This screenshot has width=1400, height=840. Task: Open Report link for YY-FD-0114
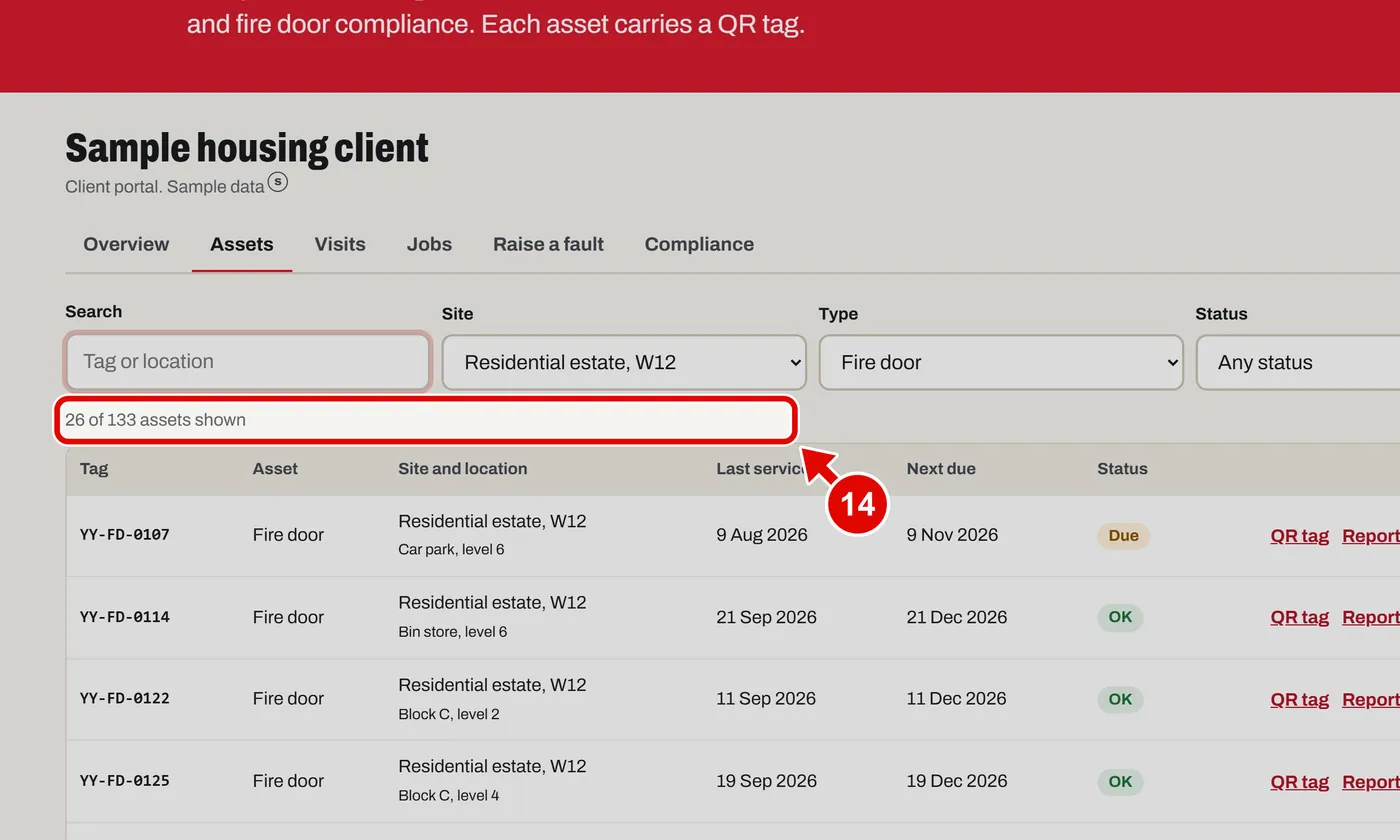click(x=1371, y=617)
